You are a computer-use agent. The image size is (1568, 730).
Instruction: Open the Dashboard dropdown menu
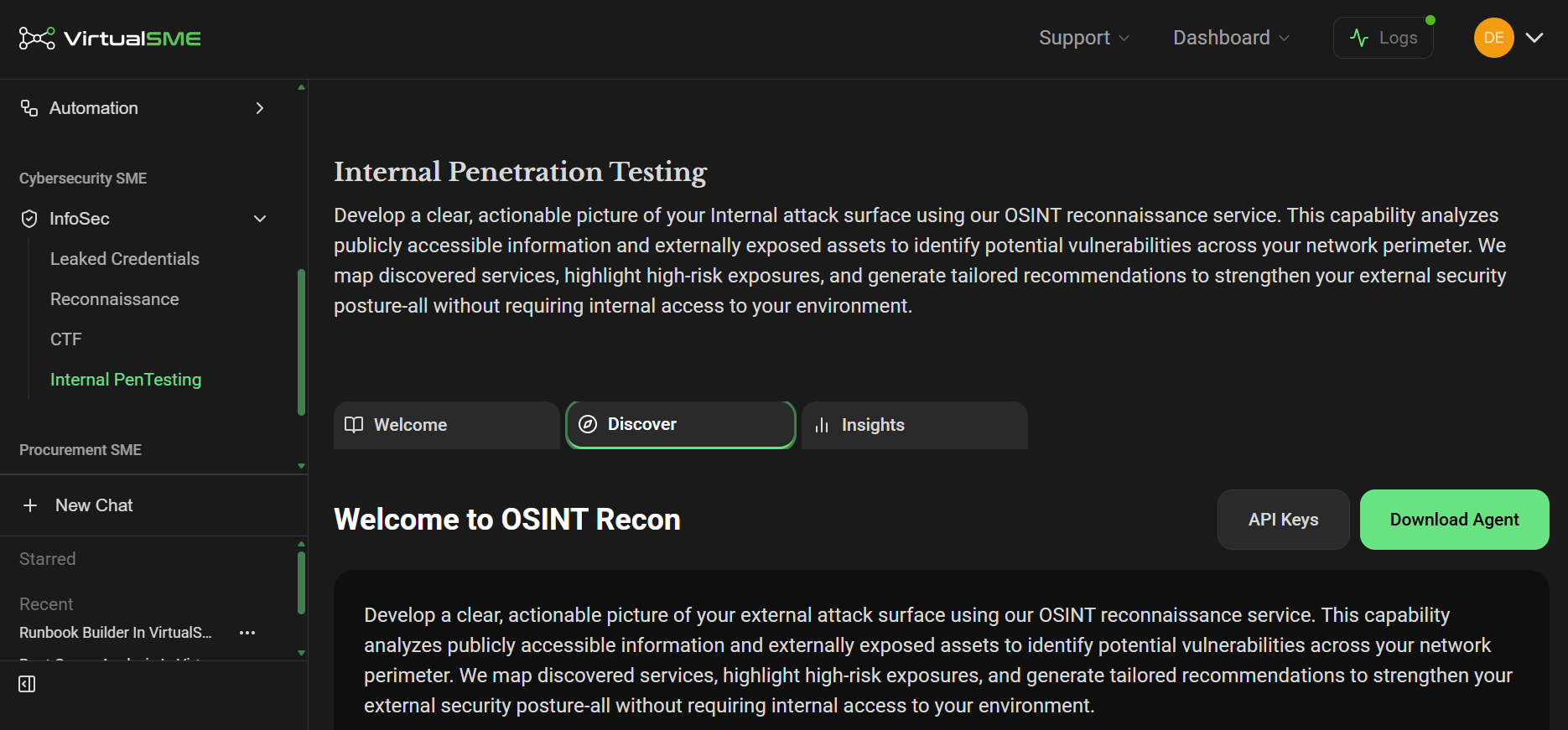point(1231,38)
